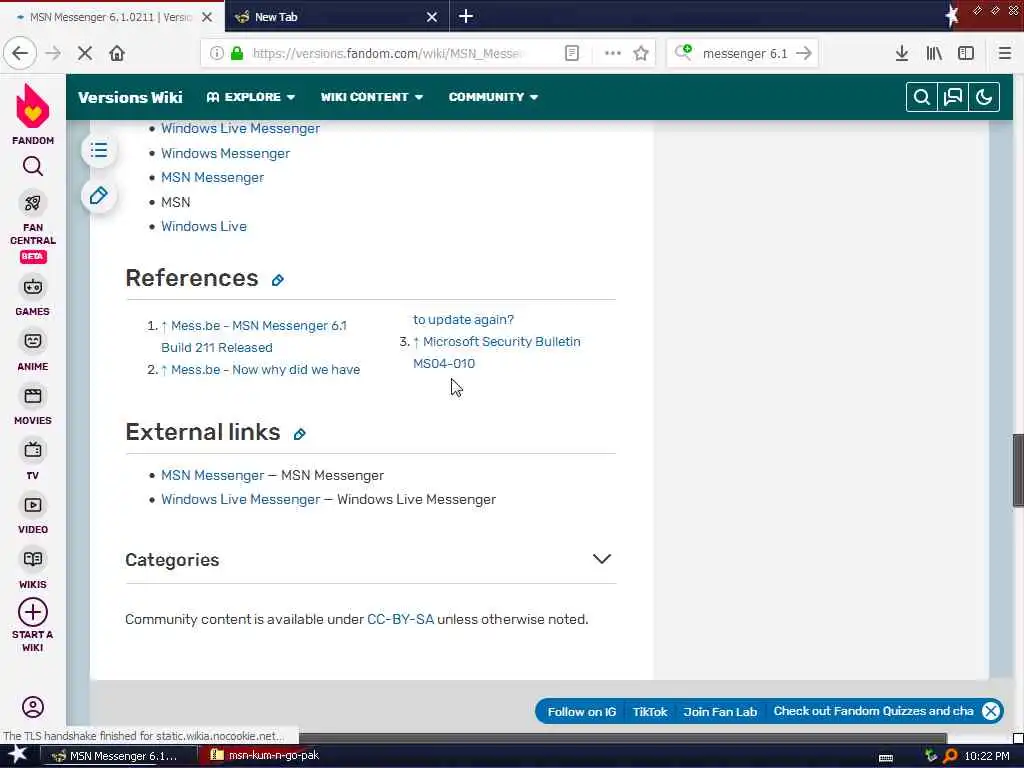1024x768 pixels.
Task: Open Anime section in Fandom sidebar
Action: click(33, 351)
